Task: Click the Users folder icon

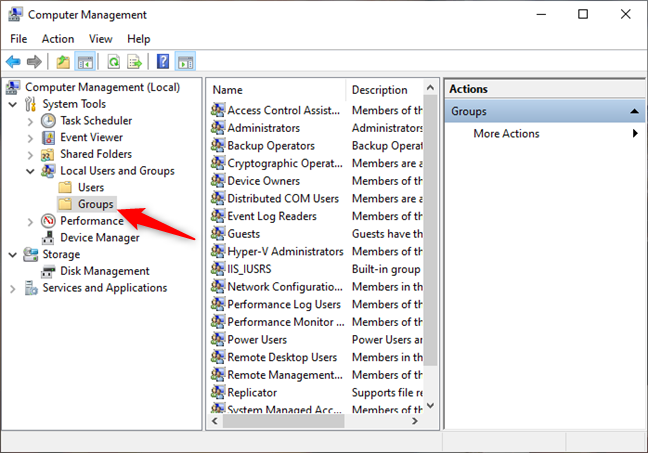Action: pos(65,188)
